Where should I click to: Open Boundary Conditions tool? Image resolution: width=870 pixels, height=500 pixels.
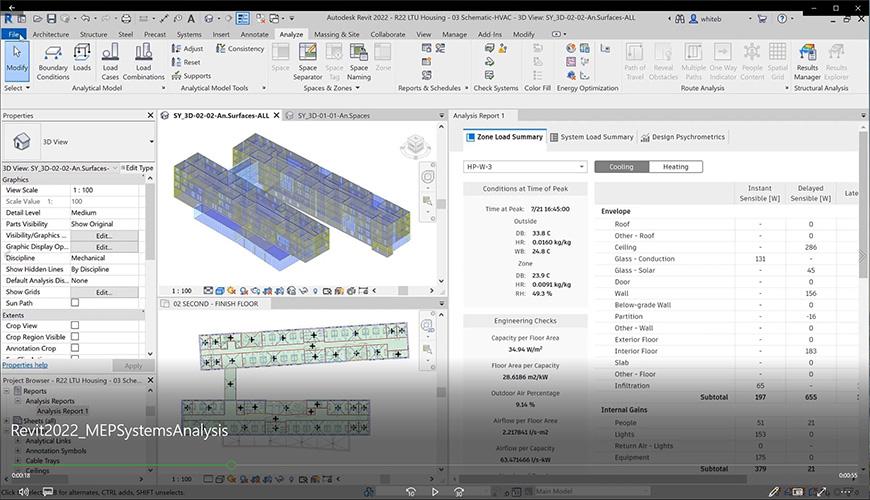[x=53, y=62]
